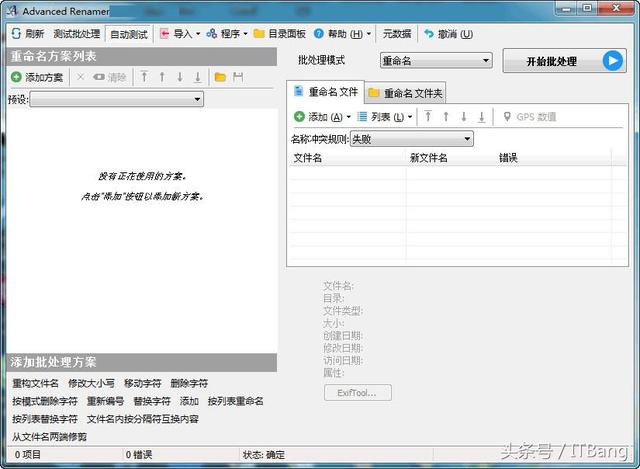This screenshot has width=640, height=469.
Task: Add the 按列表重命名 method
Action: 236,401
